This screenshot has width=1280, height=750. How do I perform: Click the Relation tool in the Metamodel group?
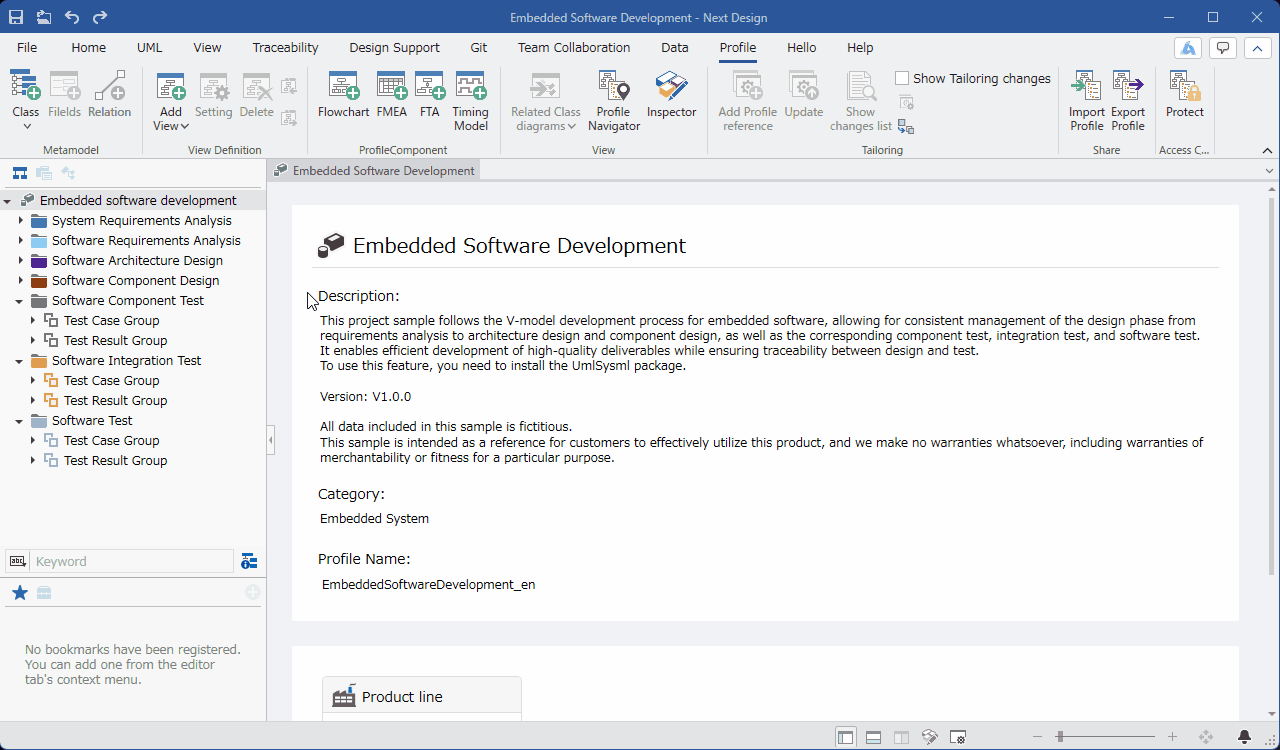(x=109, y=96)
